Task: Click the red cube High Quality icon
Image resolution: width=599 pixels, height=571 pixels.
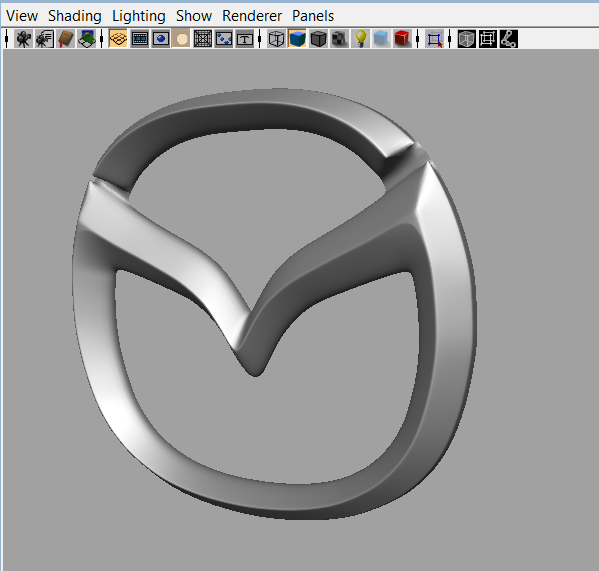Action: [402, 39]
